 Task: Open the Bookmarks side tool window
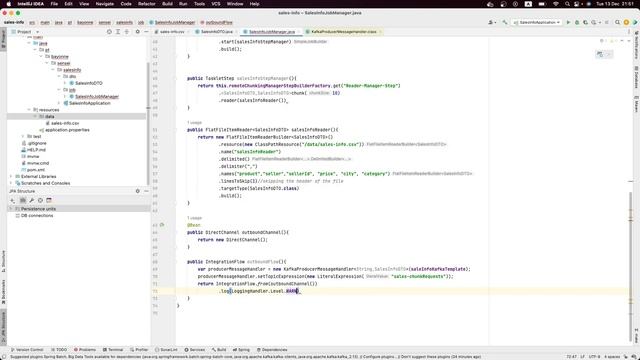[4, 292]
